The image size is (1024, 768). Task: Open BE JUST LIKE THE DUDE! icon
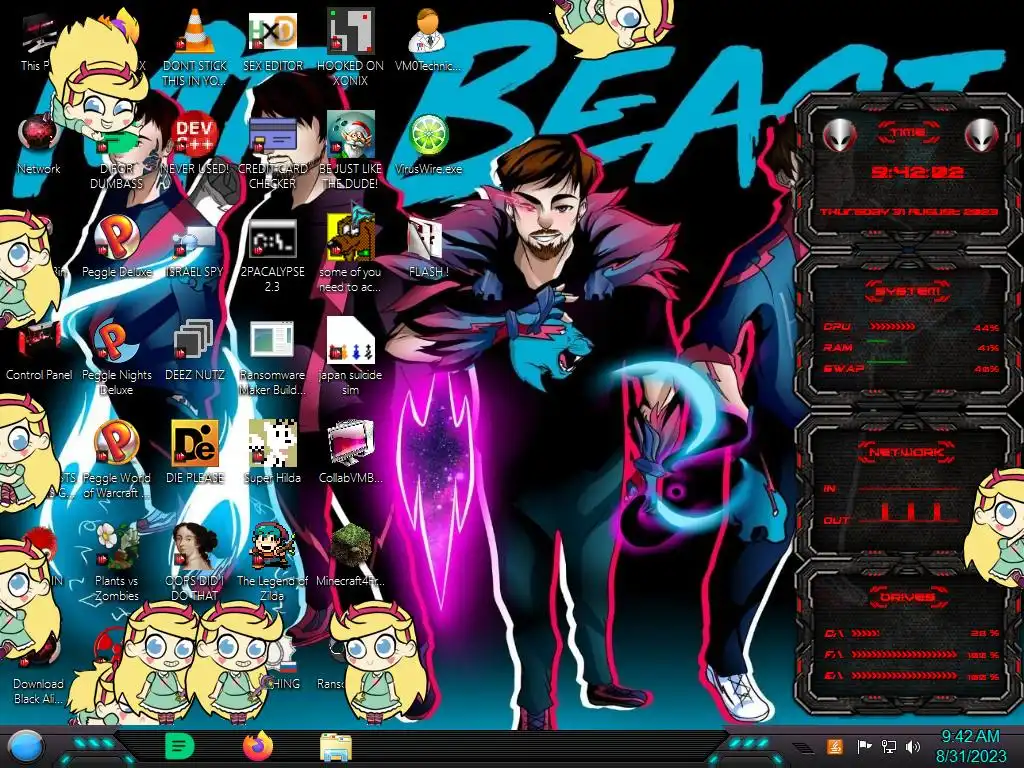tap(350, 135)
